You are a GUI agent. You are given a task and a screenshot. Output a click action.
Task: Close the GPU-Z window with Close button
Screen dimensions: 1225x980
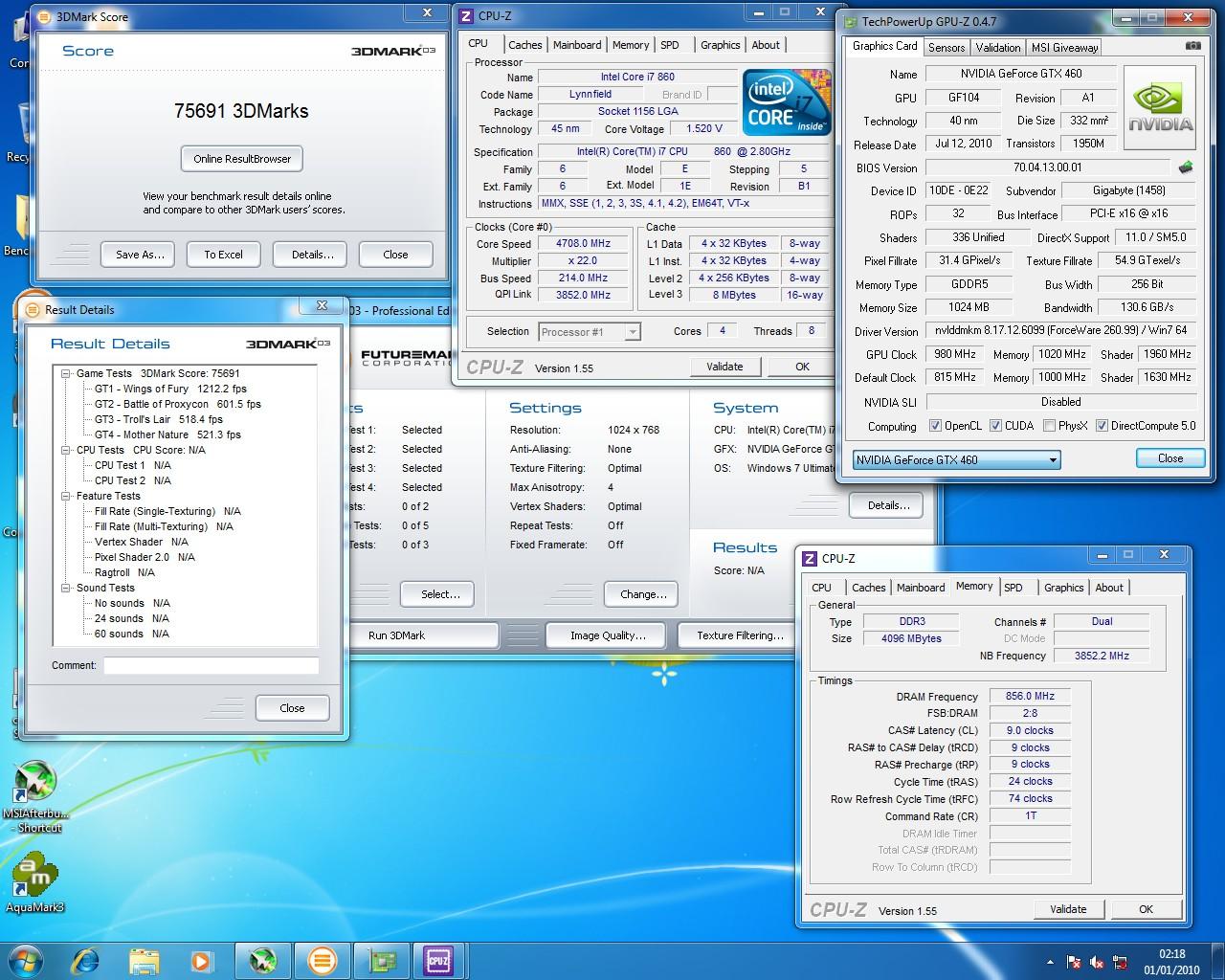pos(1170,458)
